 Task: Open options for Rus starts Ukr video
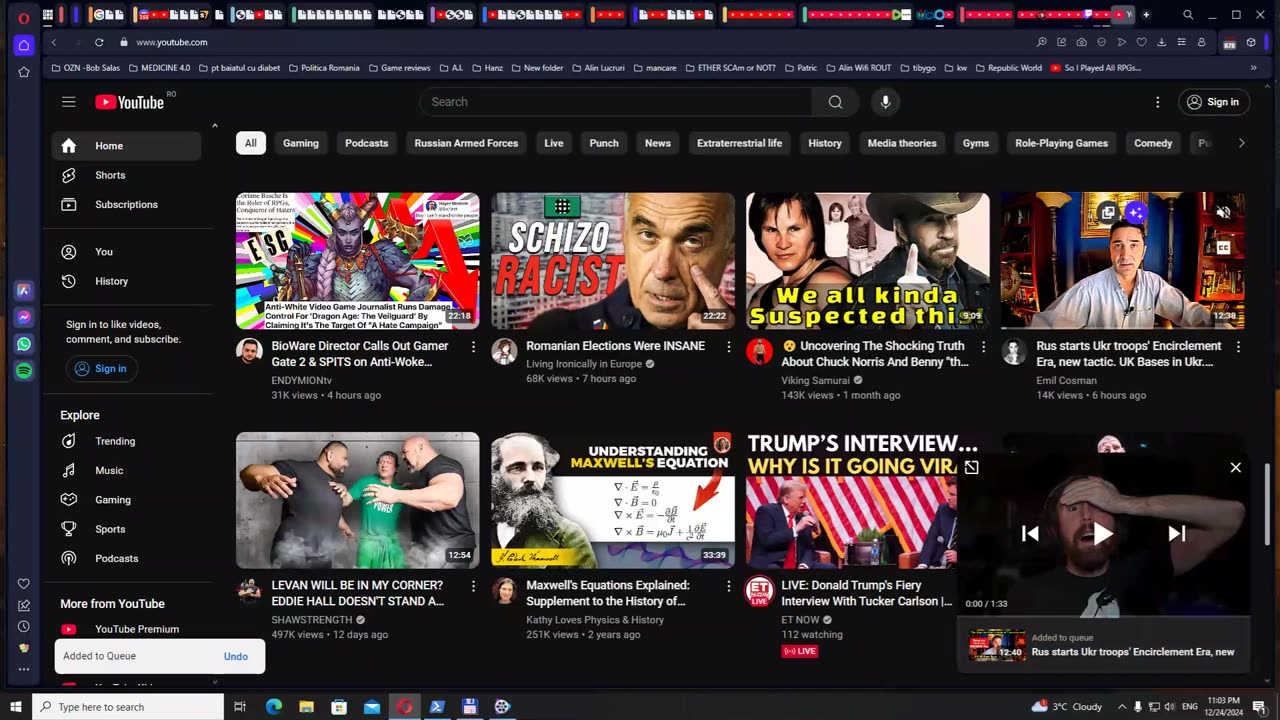click(x=1238, y=347)
